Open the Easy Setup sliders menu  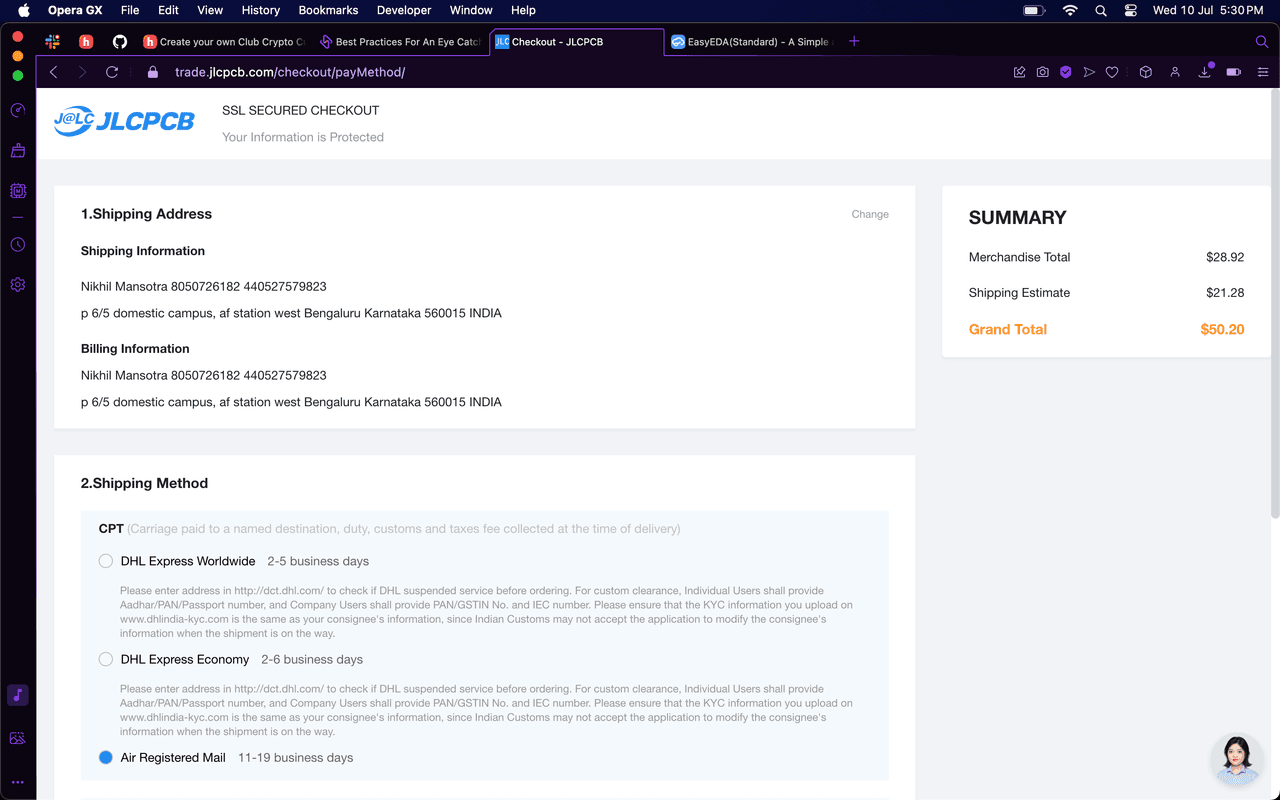(x=1263, y=72)
